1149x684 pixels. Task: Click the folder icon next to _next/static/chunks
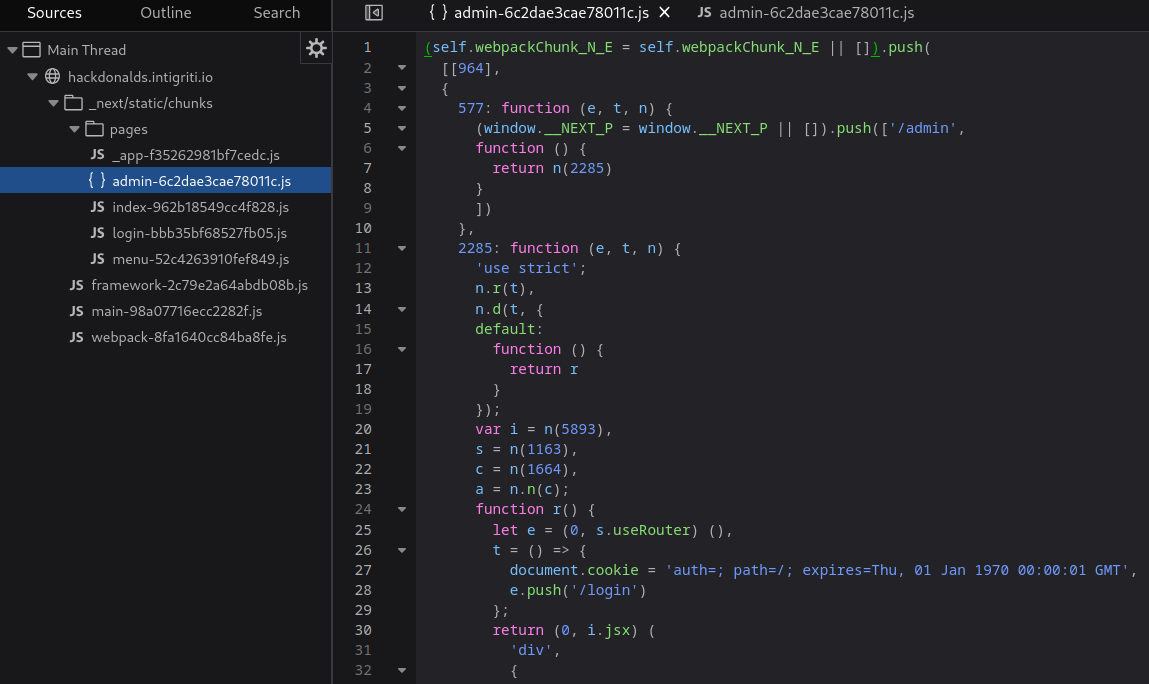click(x=73, y=102)
